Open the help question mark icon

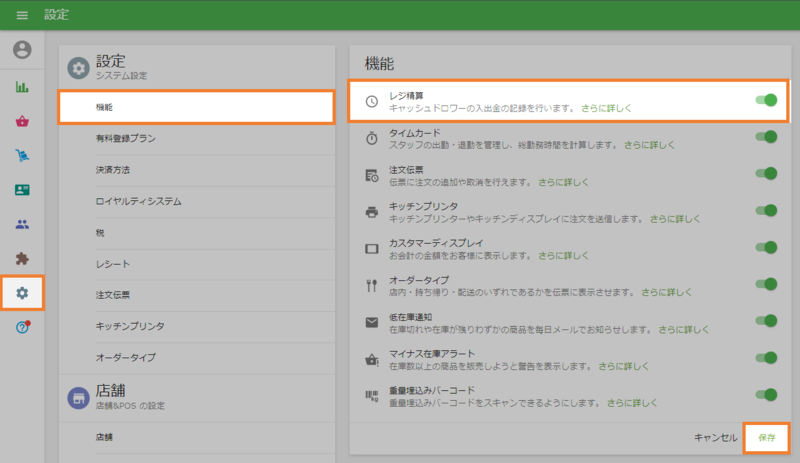tap(22, 327)
